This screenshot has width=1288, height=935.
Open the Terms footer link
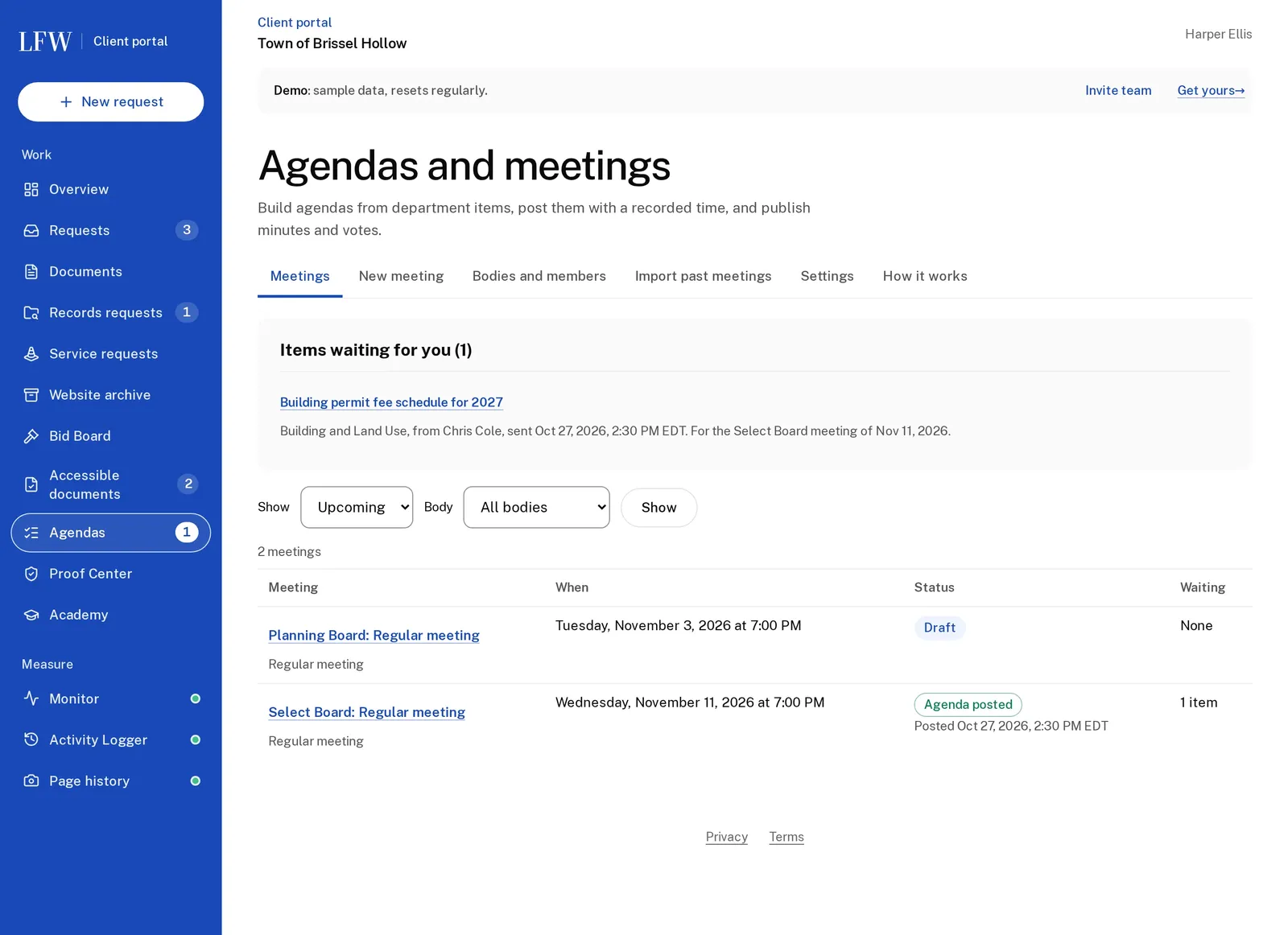[x=786, y=837]
